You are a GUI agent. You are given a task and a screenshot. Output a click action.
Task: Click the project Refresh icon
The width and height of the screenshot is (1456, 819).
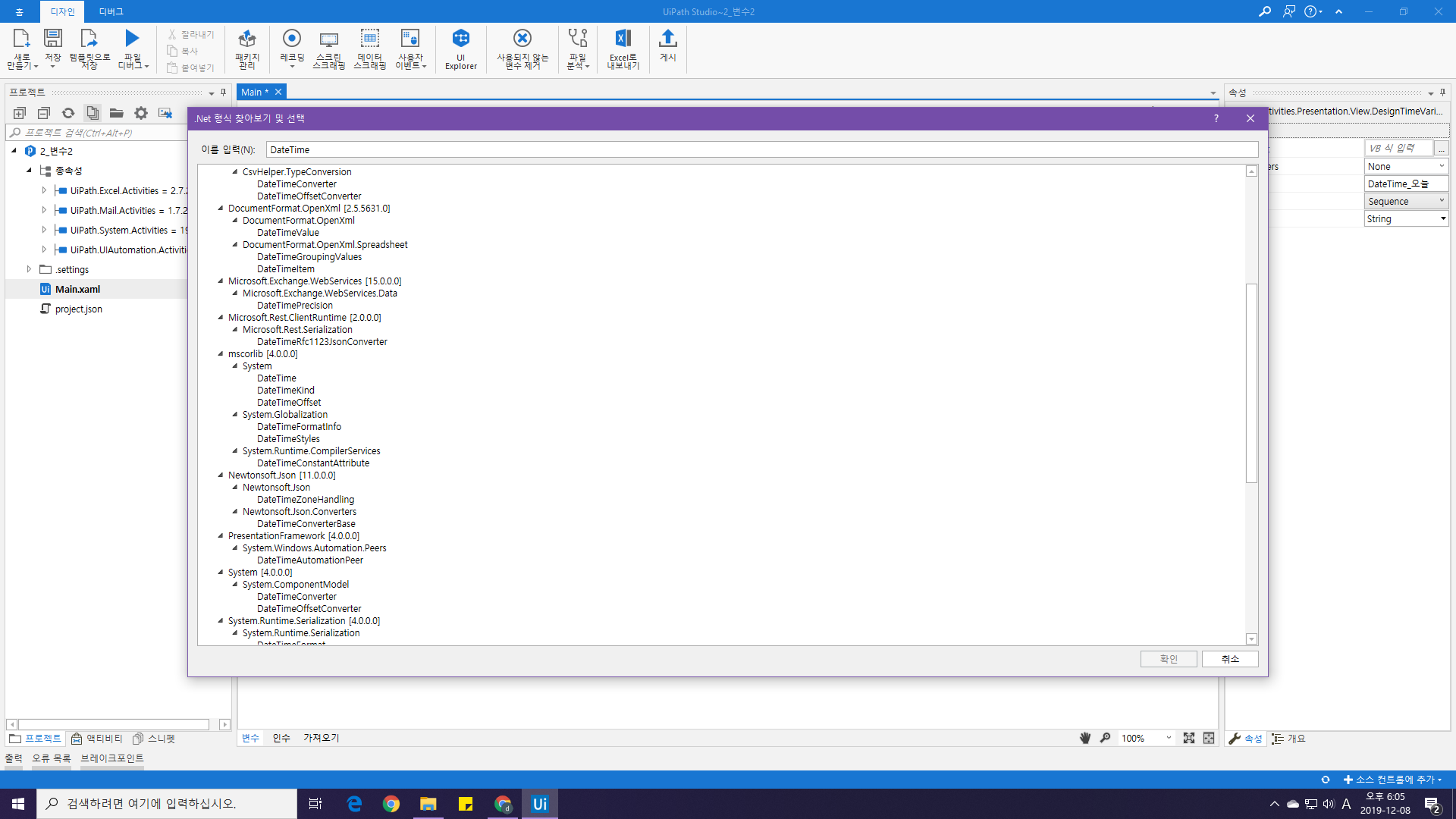(68, 113)
